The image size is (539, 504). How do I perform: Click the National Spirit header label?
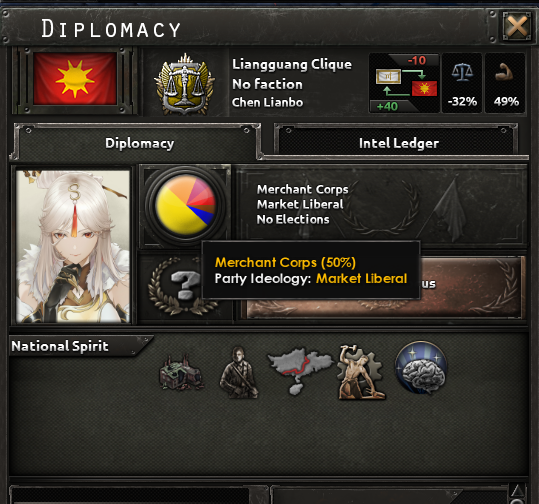click(60, 346)
